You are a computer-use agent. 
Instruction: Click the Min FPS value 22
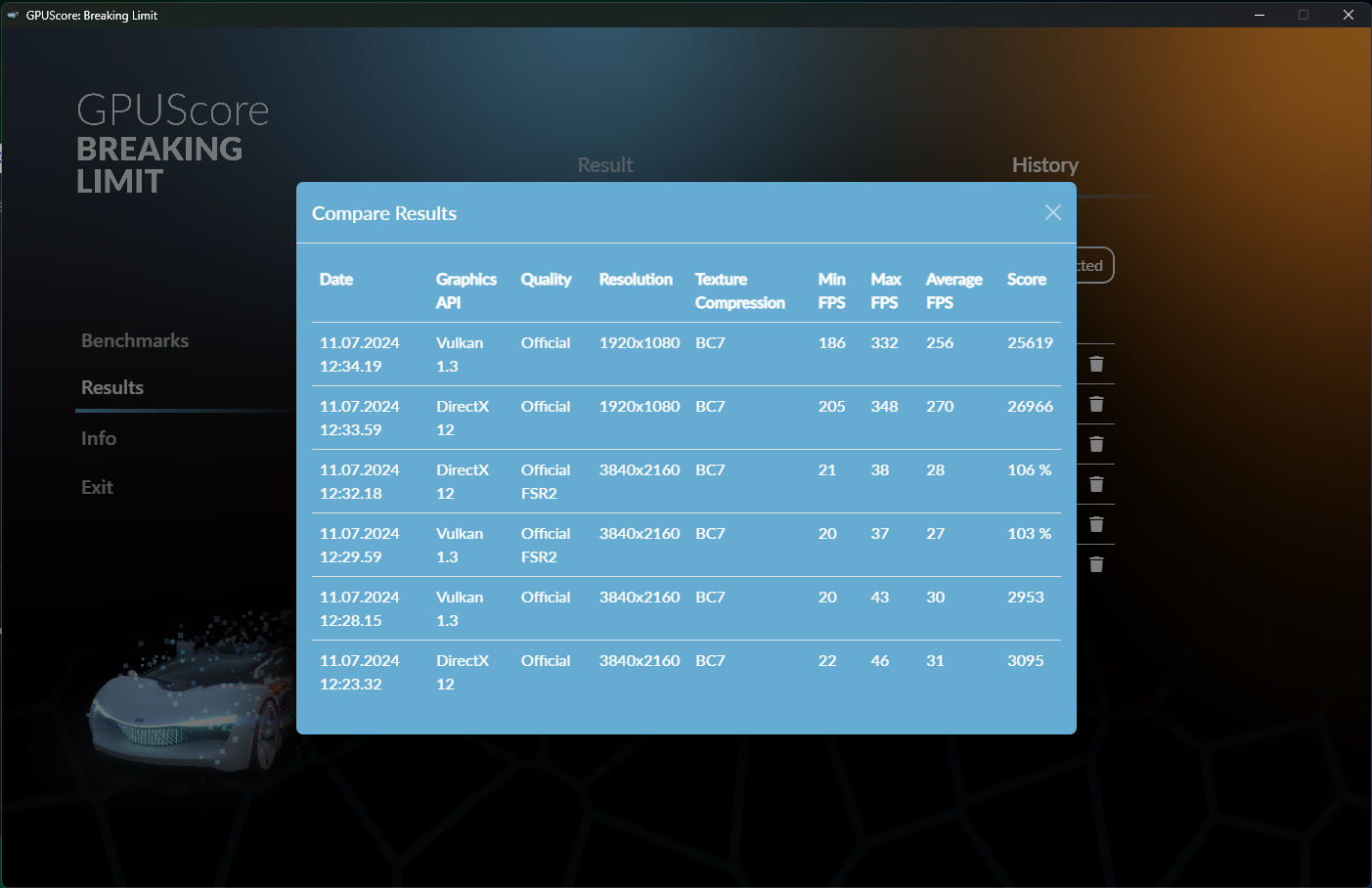click(827, 661)
